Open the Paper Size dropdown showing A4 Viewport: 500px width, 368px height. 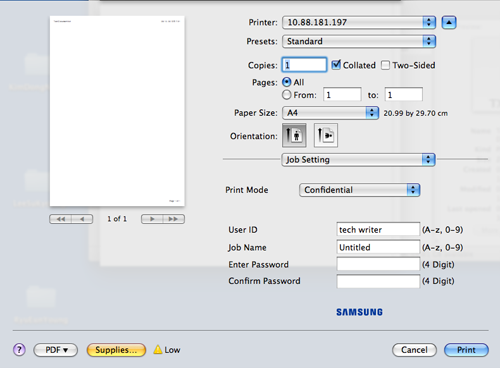[x=330, y=113]
